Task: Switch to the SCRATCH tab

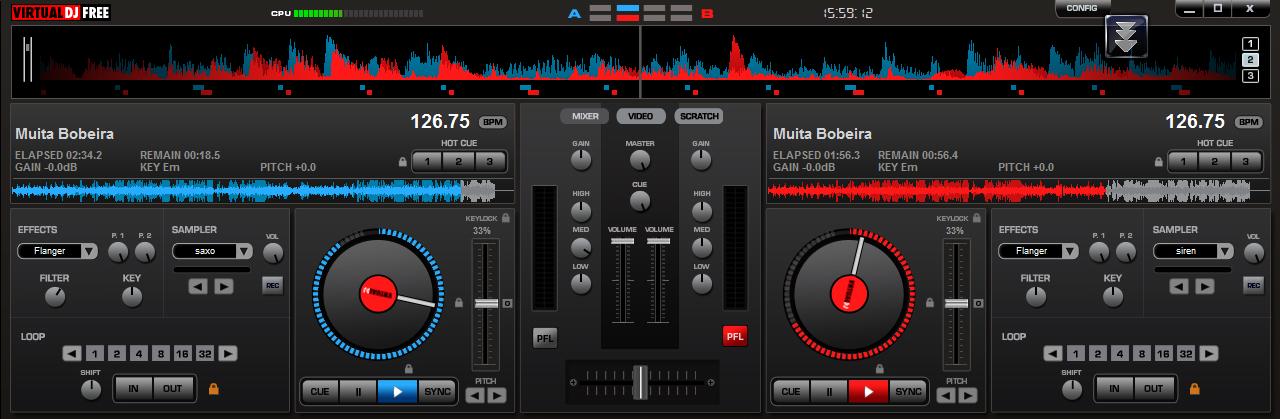Action: click(698, 116)
